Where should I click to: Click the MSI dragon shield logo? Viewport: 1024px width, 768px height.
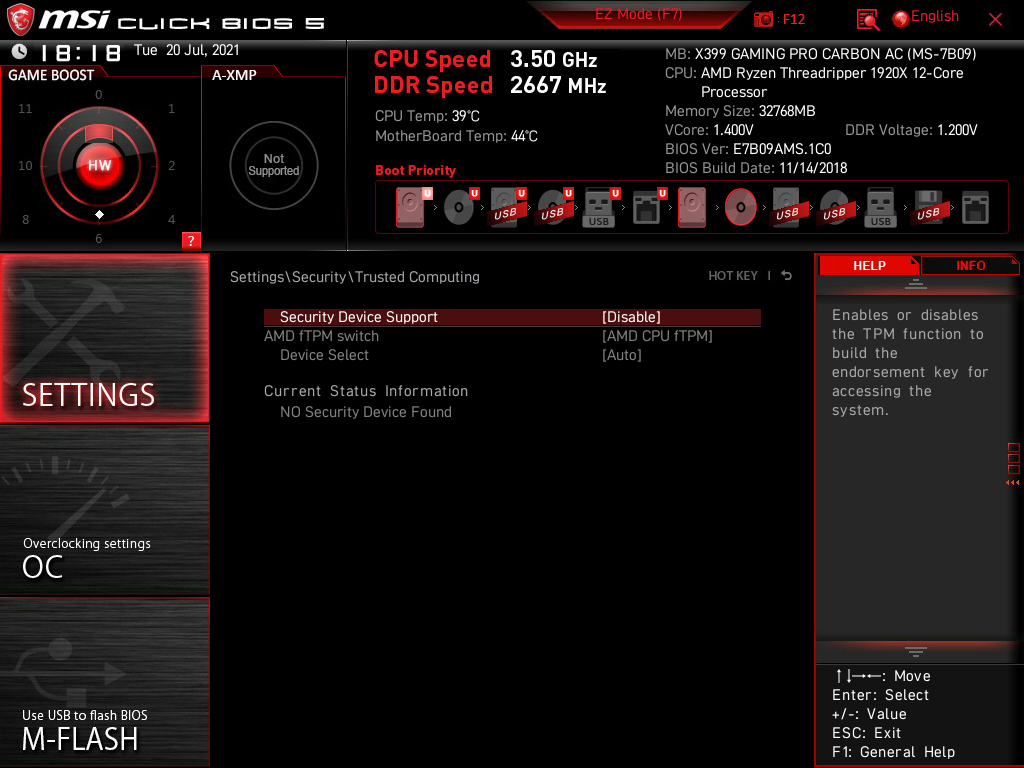(20, 19)
